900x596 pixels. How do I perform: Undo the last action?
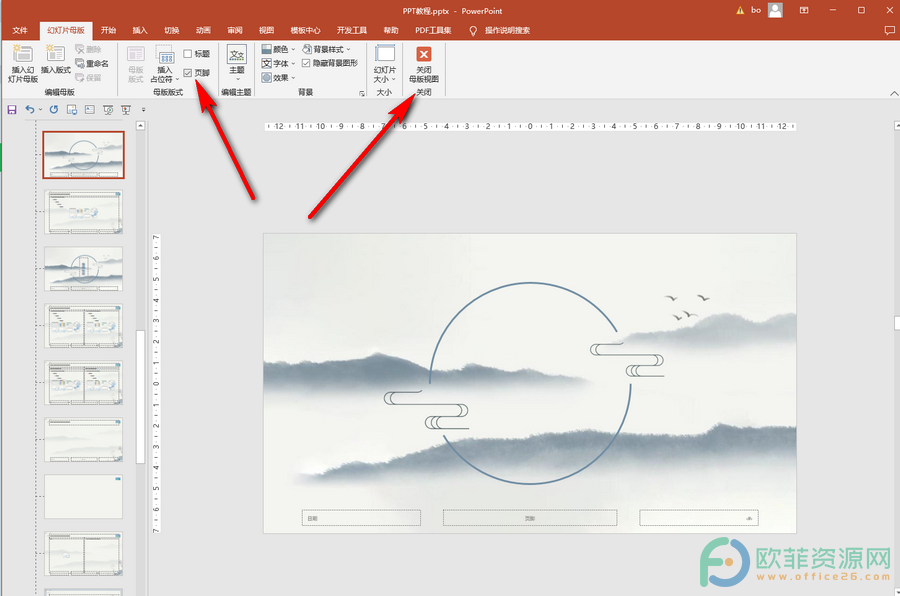pyautogui.click(x=30, y=109)
